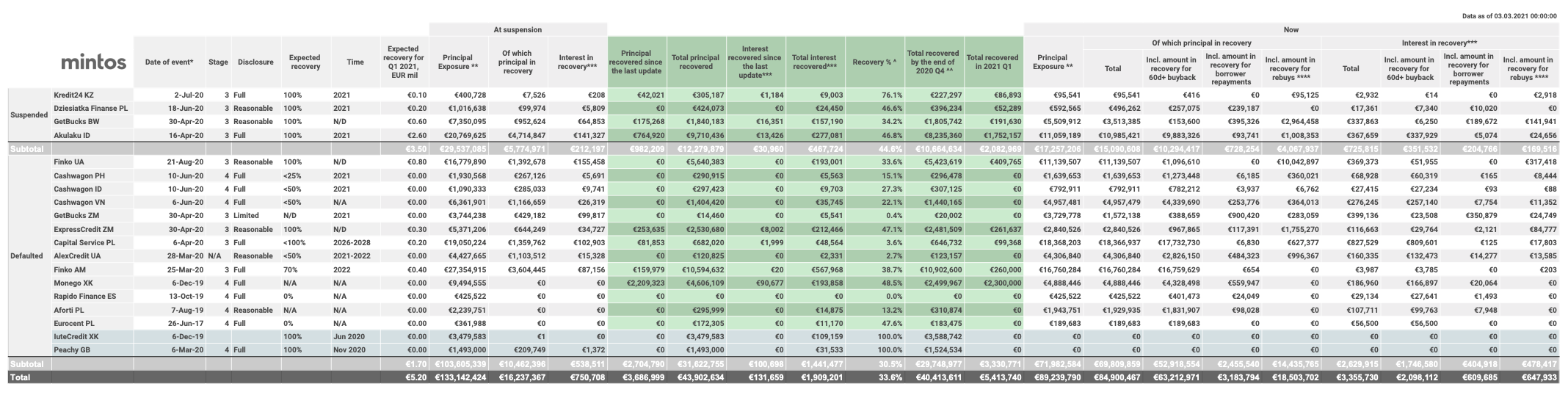Select the 'Stage' column header

(218, 62)
